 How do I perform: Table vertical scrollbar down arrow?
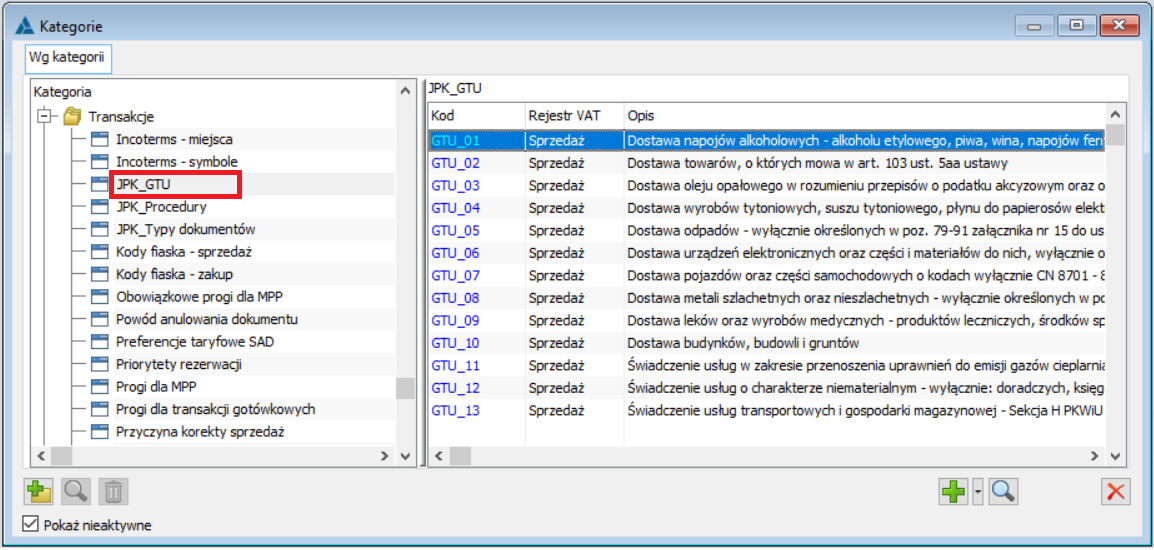pyautogui.click(x=1116, y=456)
